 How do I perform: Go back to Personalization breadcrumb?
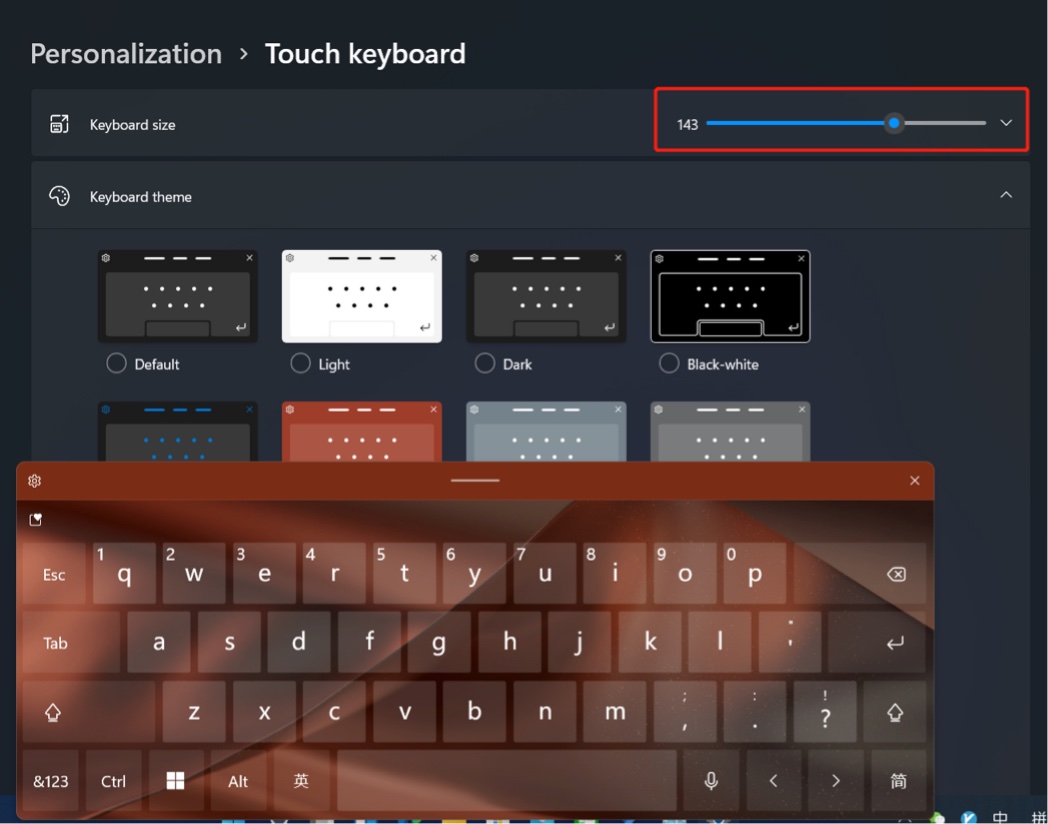pyautogui.click(x=126, y=54)
